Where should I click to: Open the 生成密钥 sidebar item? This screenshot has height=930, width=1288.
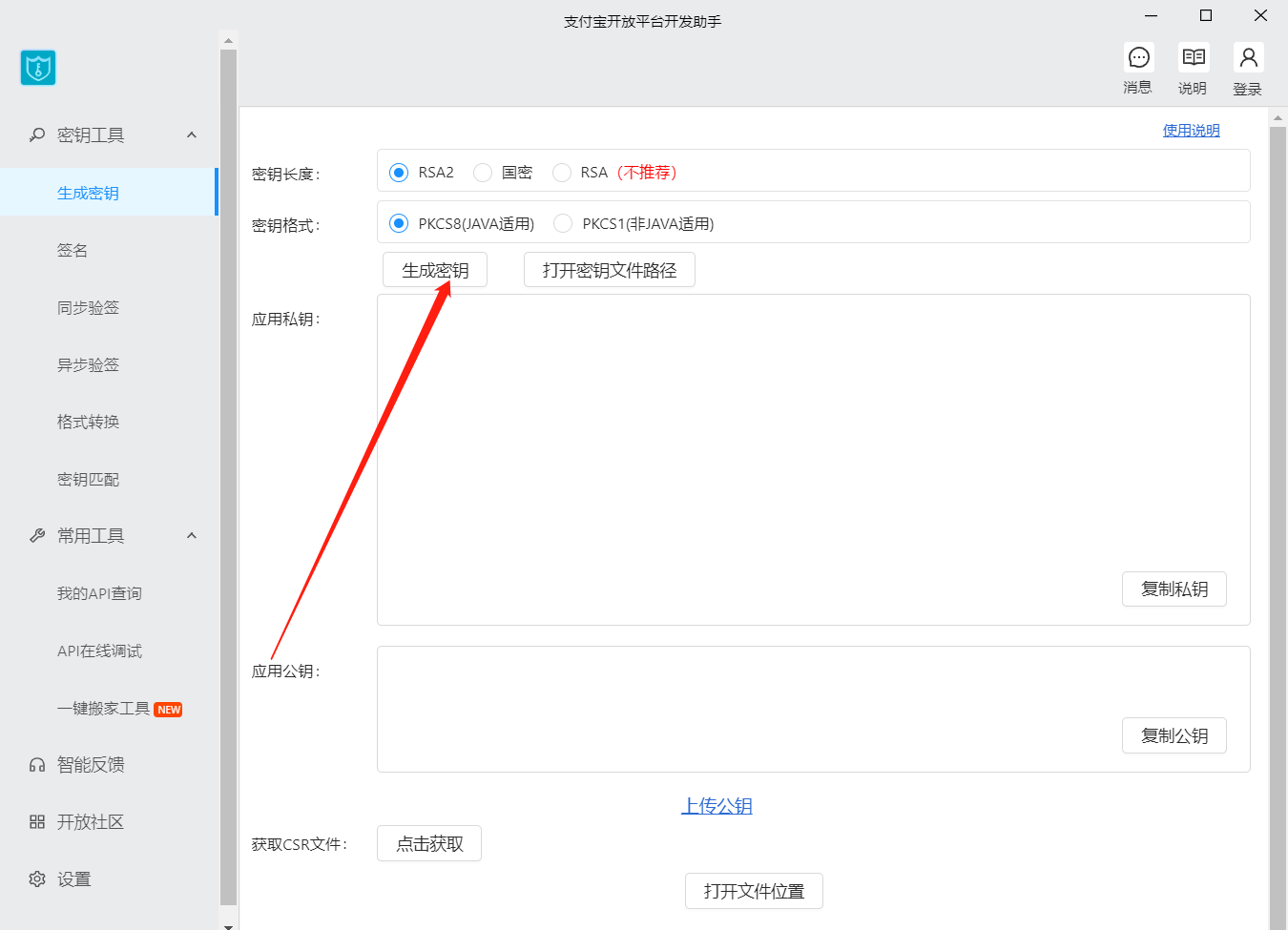[109, 193]
